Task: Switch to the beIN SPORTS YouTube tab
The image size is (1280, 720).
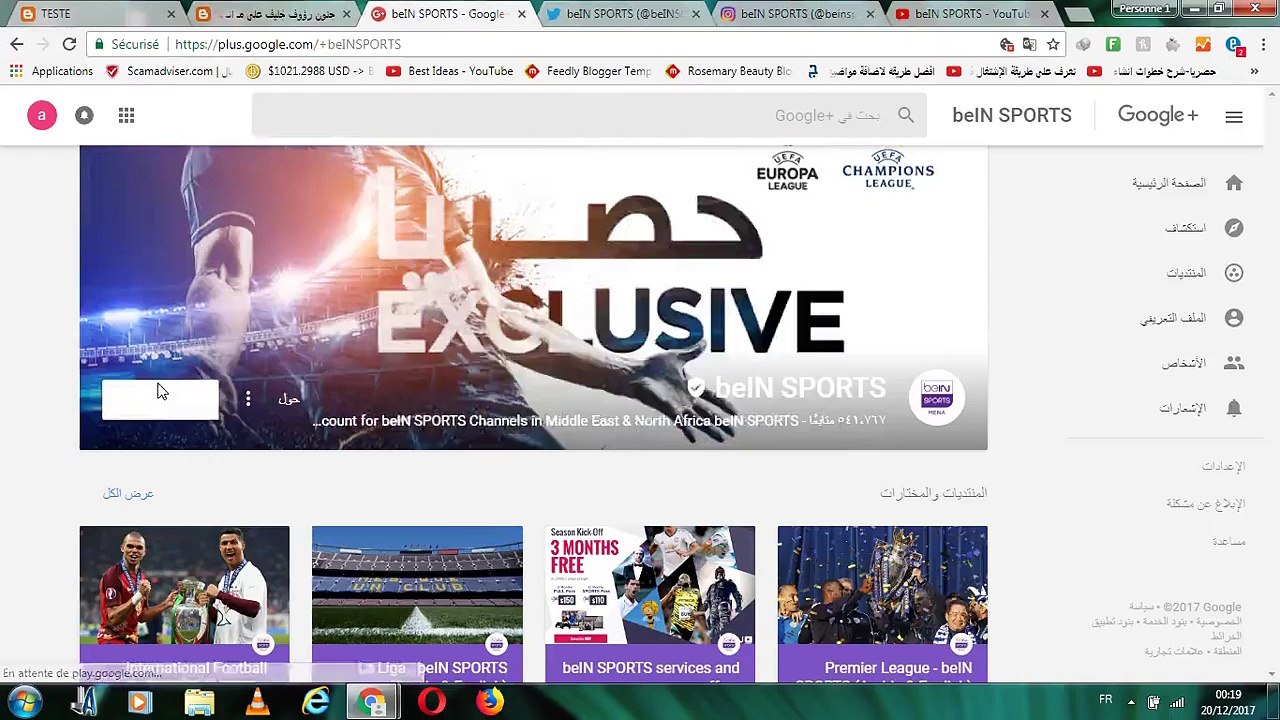Action: pos(971,14)
